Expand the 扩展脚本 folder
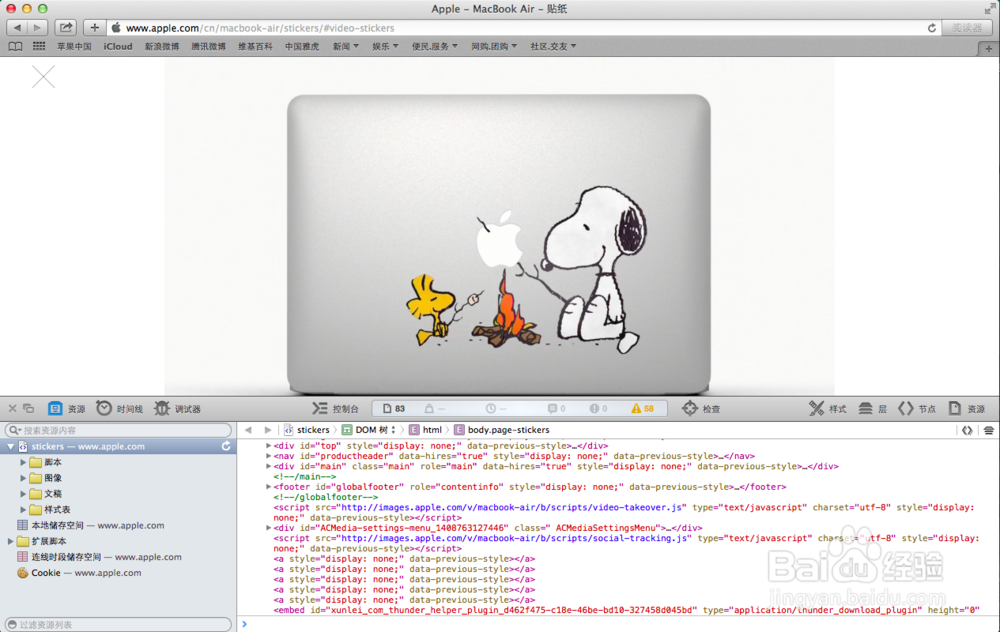 coord(10,541)
